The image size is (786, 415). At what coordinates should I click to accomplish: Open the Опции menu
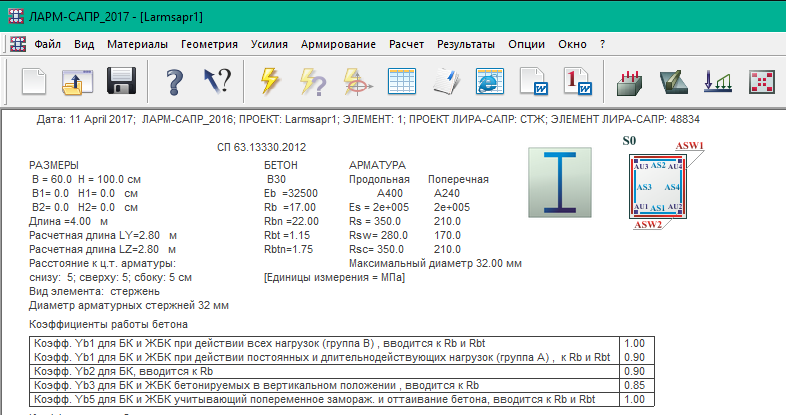527,44
